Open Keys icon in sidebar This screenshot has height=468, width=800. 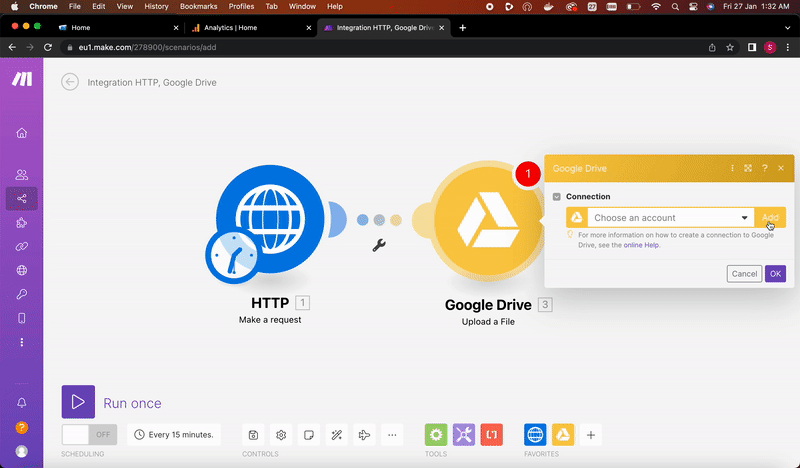coord(21,294)
